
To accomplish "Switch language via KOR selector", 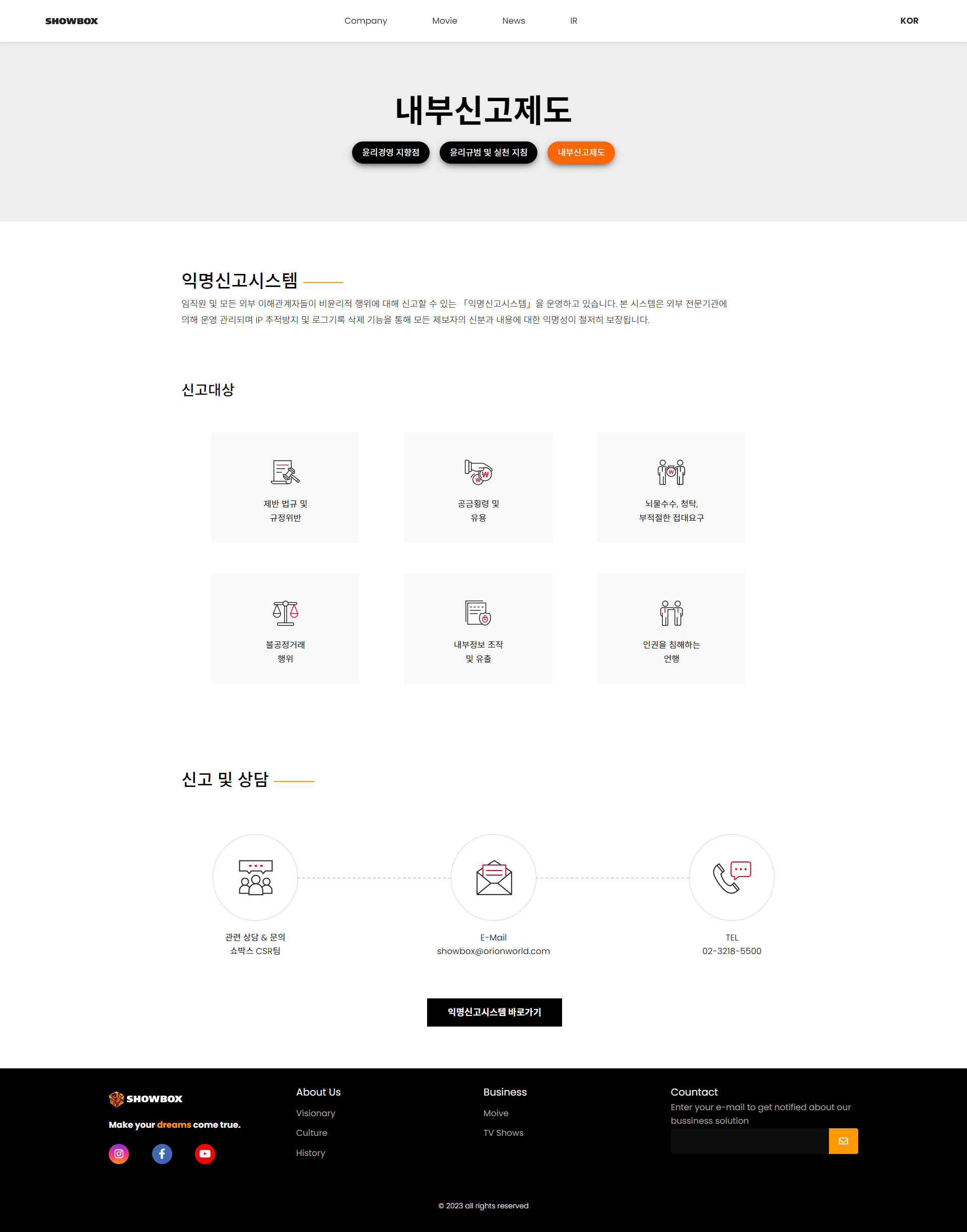I will coord(909,21).
